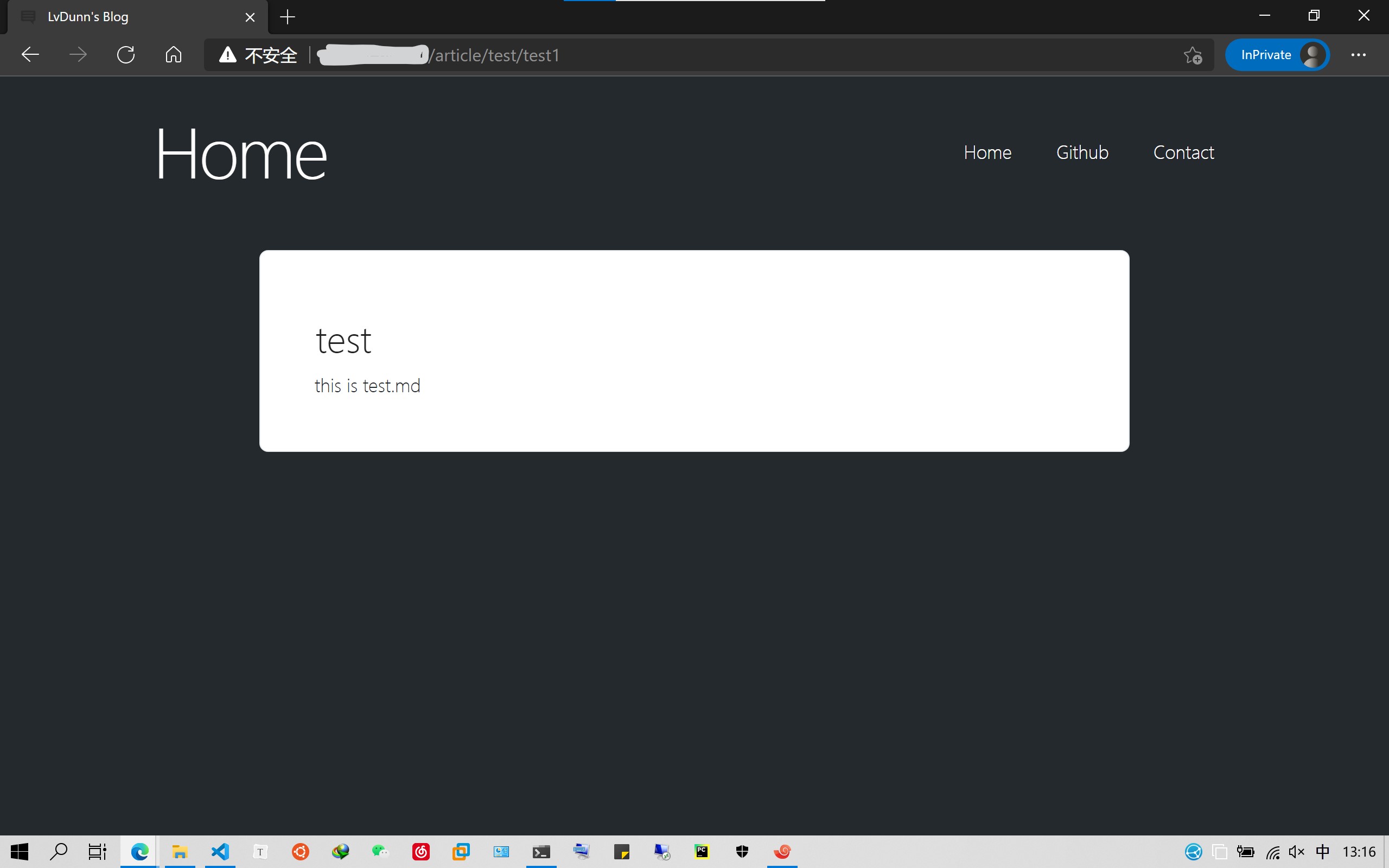
Task: Open the WiFi network tray icon
Action: click(1272, 851)
